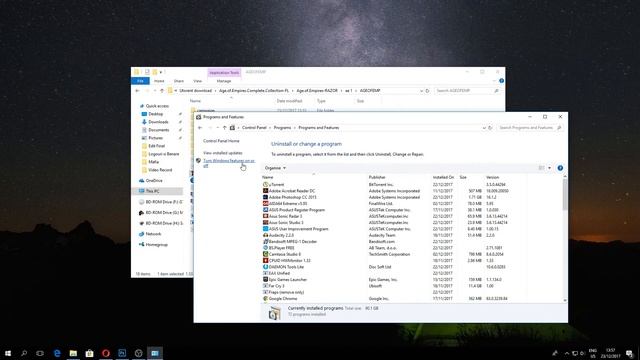Open the View tab in File Explorer

click(x=198, y=81)
